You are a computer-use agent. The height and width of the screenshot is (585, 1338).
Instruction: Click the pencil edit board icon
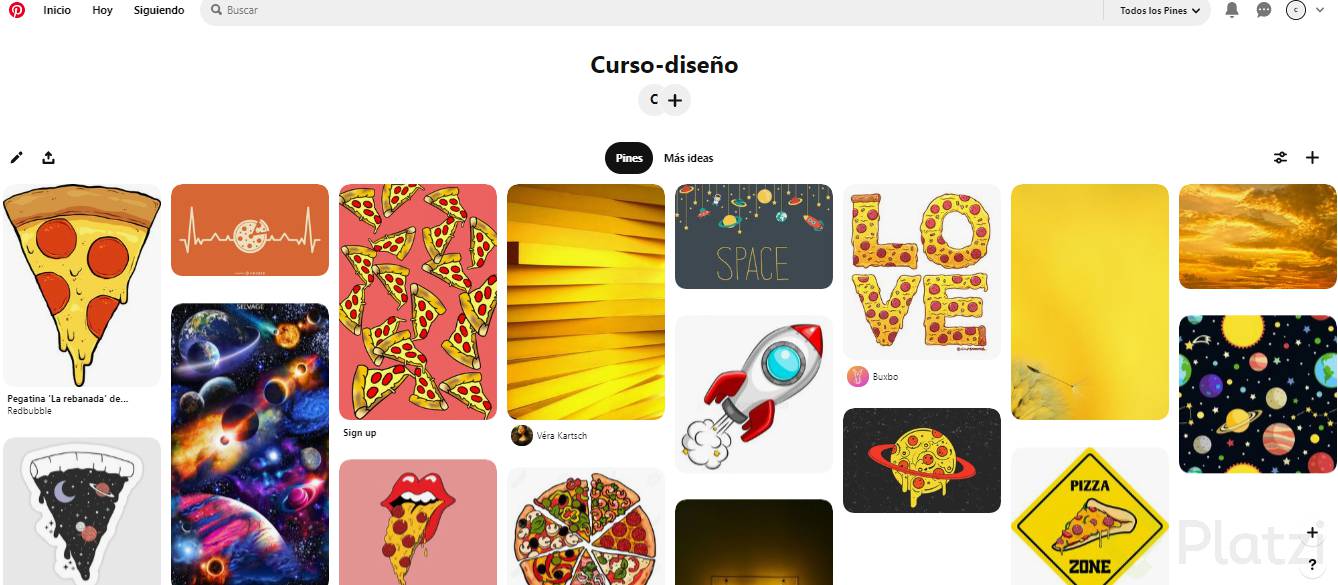(16, 157)
